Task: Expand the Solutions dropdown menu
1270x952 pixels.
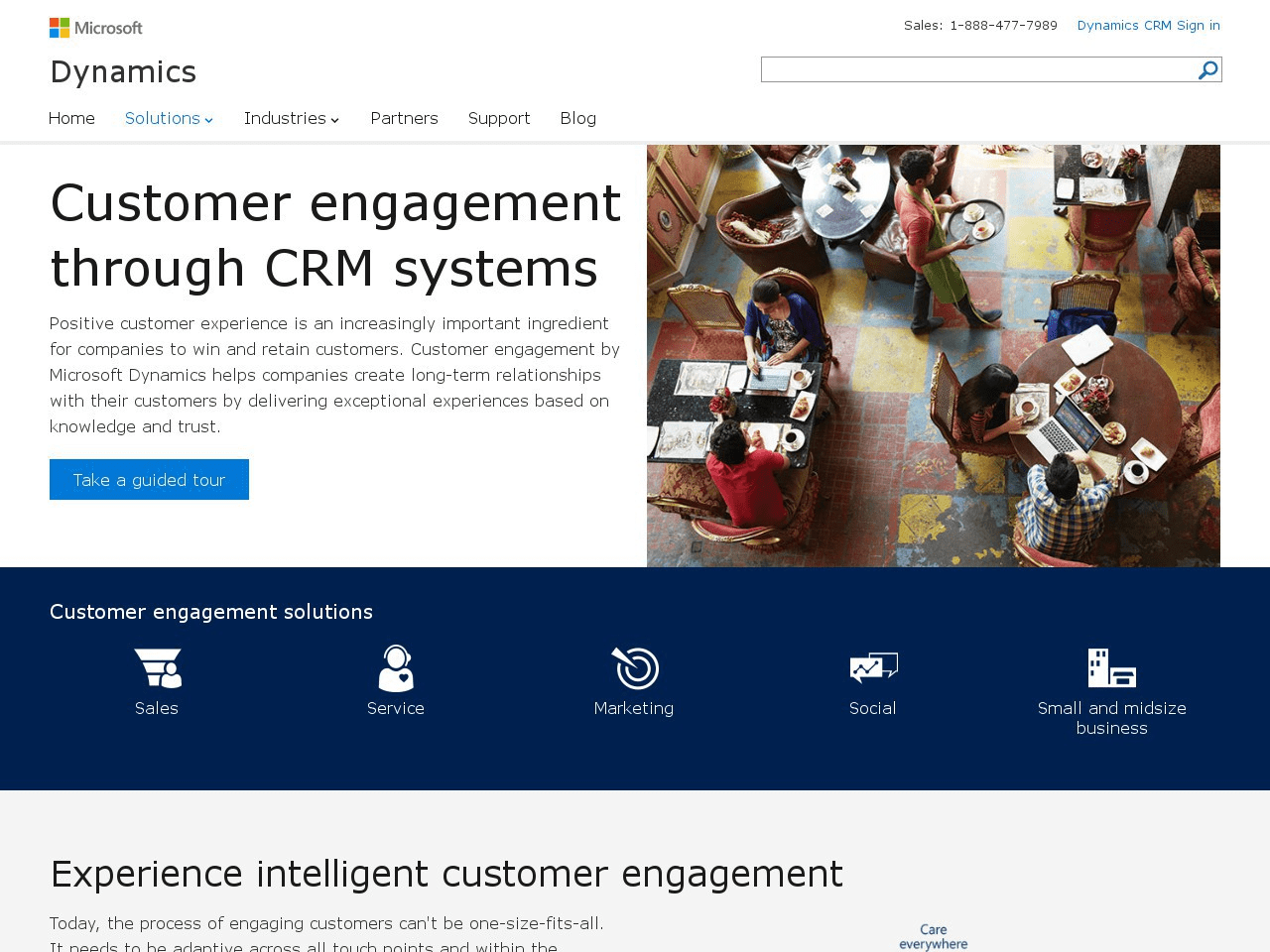Action: pos(169,118)
